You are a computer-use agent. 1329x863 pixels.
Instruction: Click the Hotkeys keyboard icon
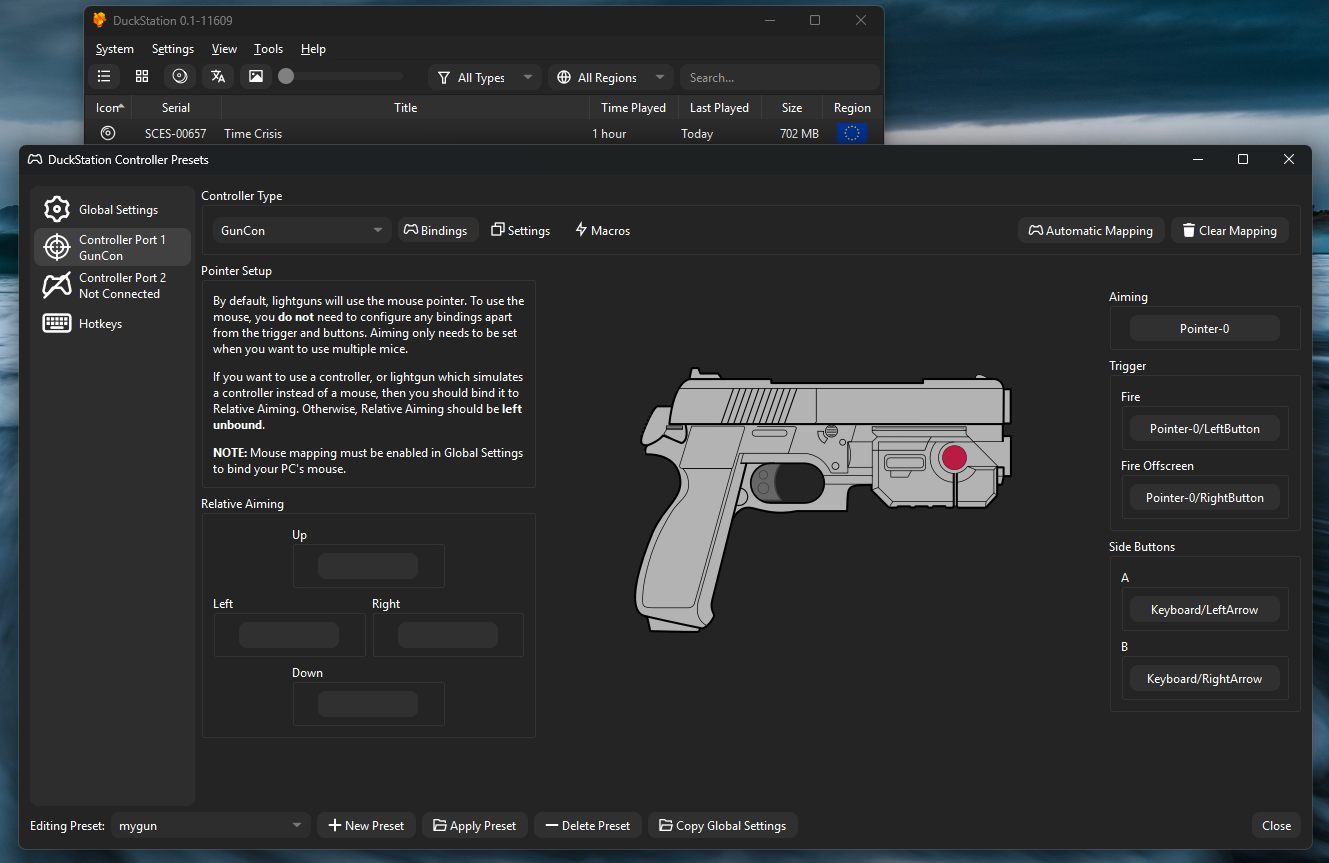57,323
